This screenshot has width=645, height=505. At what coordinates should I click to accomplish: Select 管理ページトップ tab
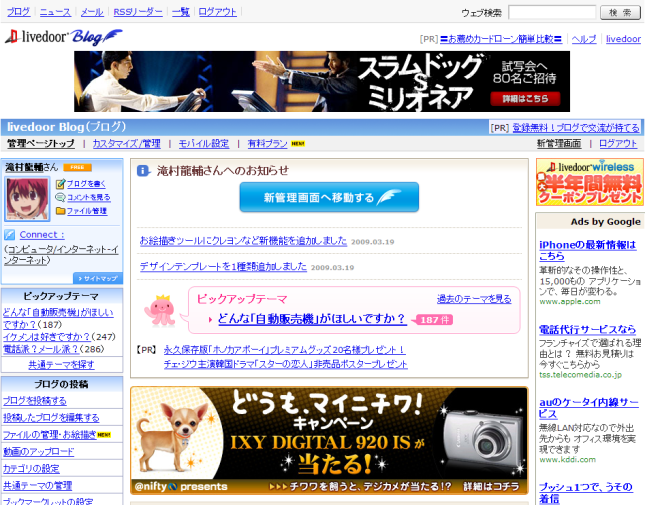tap(41, 144)
